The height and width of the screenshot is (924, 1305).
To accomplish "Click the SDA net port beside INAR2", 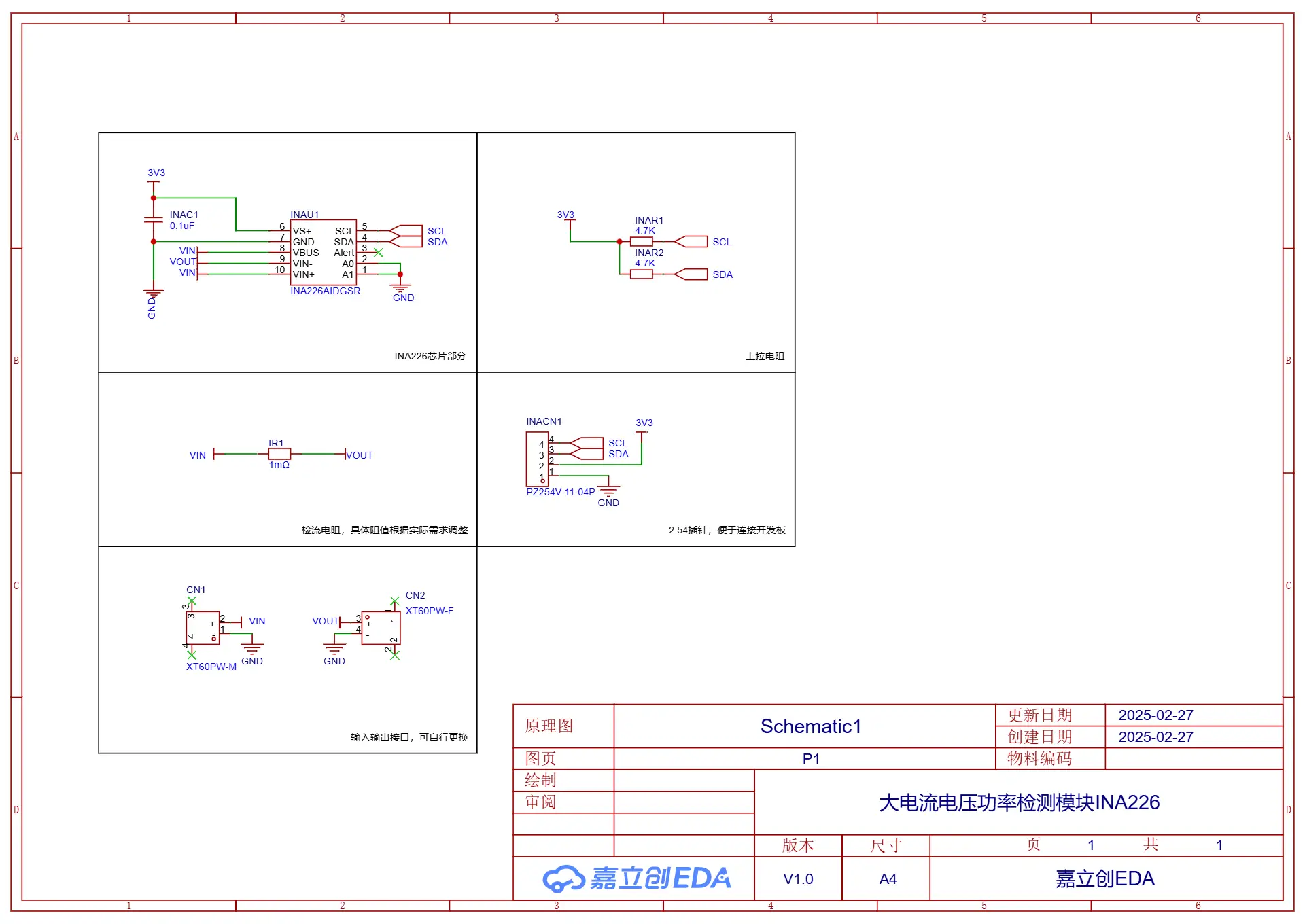I will tap(692, 274).
